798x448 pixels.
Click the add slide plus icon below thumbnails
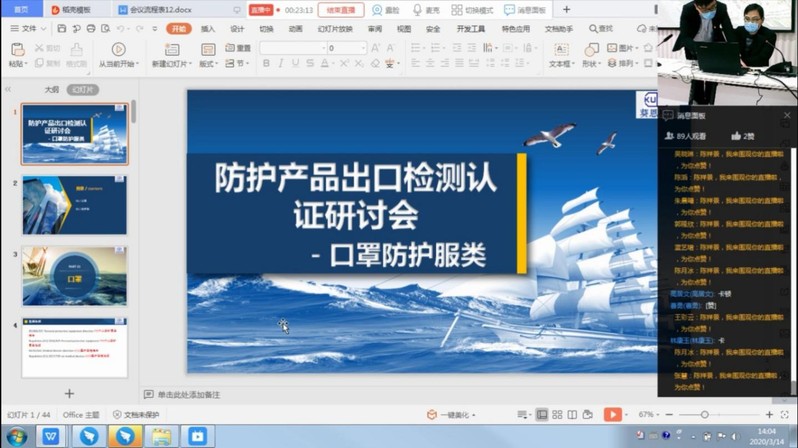69,394
